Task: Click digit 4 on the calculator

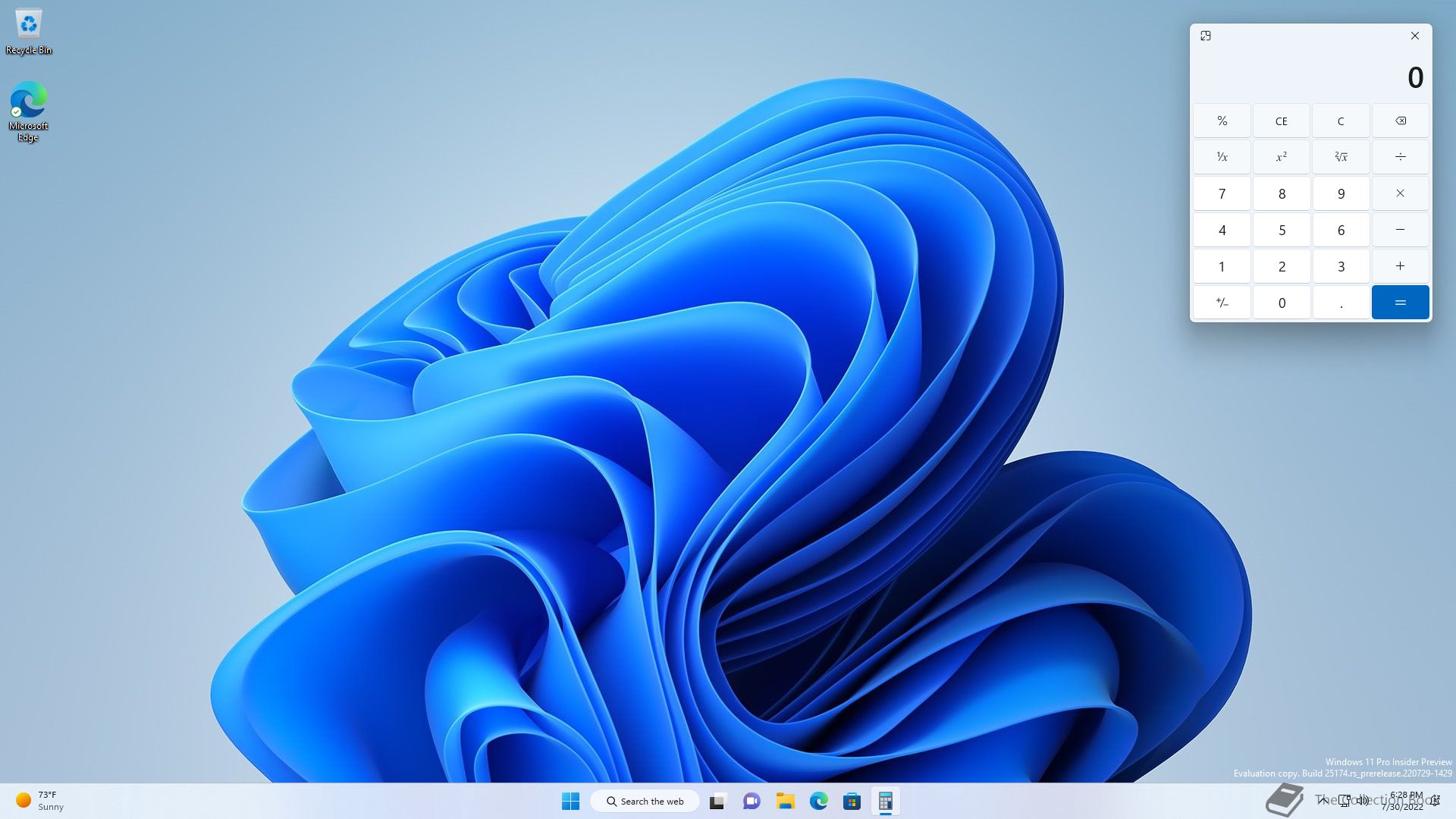Action: pos(1222,230)
